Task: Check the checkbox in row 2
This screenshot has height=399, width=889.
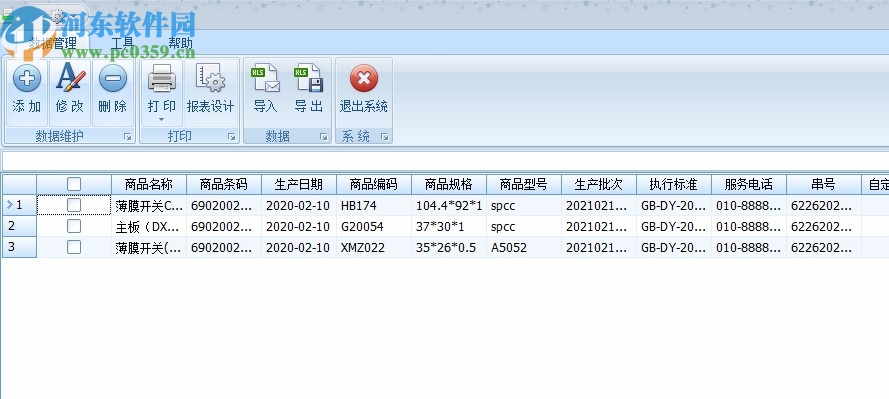Action: (x=74, y=226)
